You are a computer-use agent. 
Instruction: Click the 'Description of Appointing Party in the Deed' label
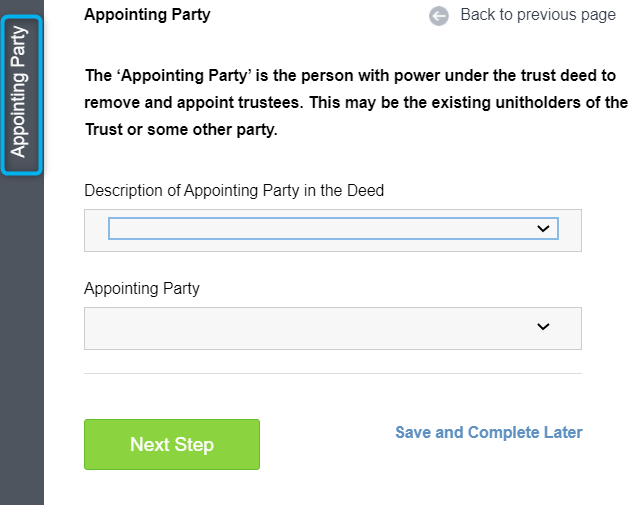pos(234,190)
